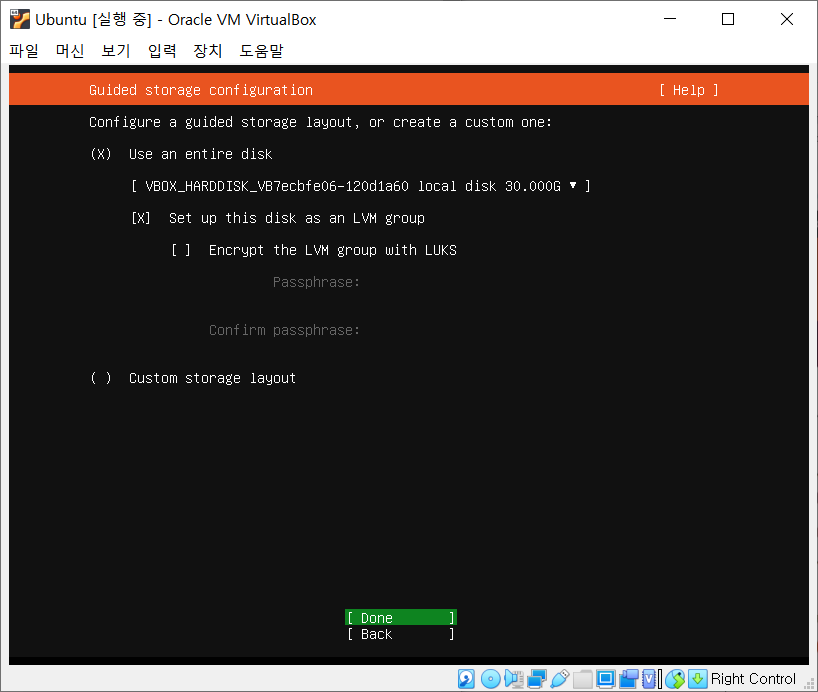Click the hard disk activity status icon
The width and height of the screenshot is (818, 692).
pyautogui.click(x=466, y=678)
